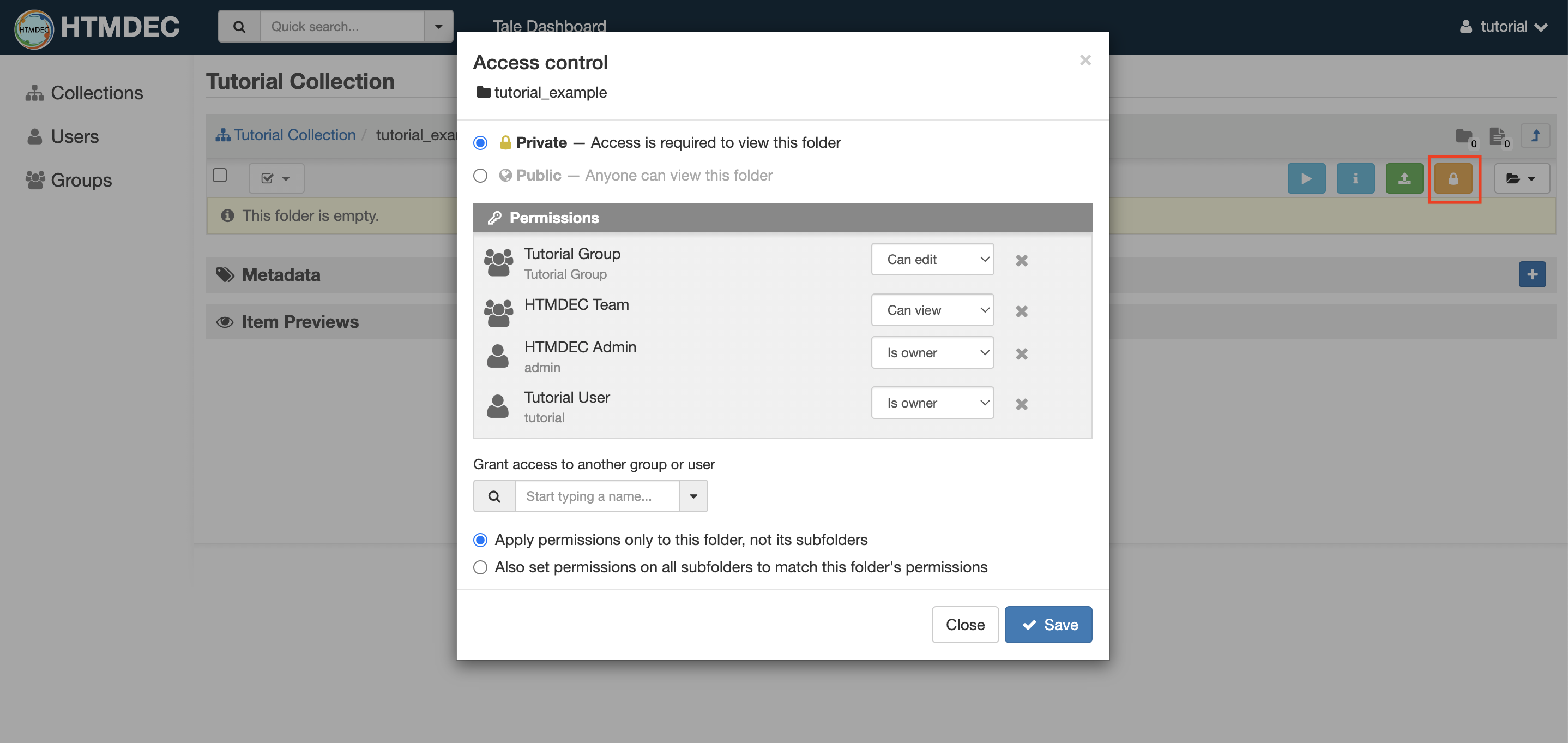Open the Collections sidebar section
The width and height of the screenshot is (1568, 743).
(97, 93)
